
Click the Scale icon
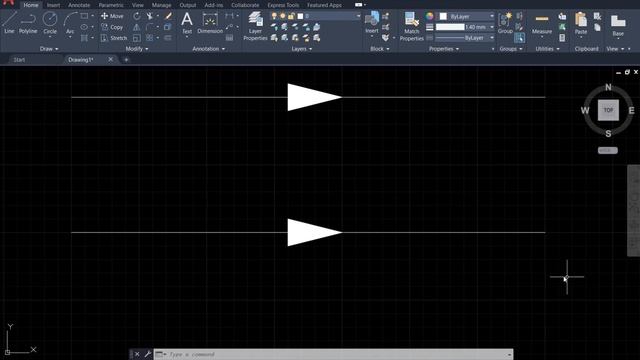pos(137,38)
